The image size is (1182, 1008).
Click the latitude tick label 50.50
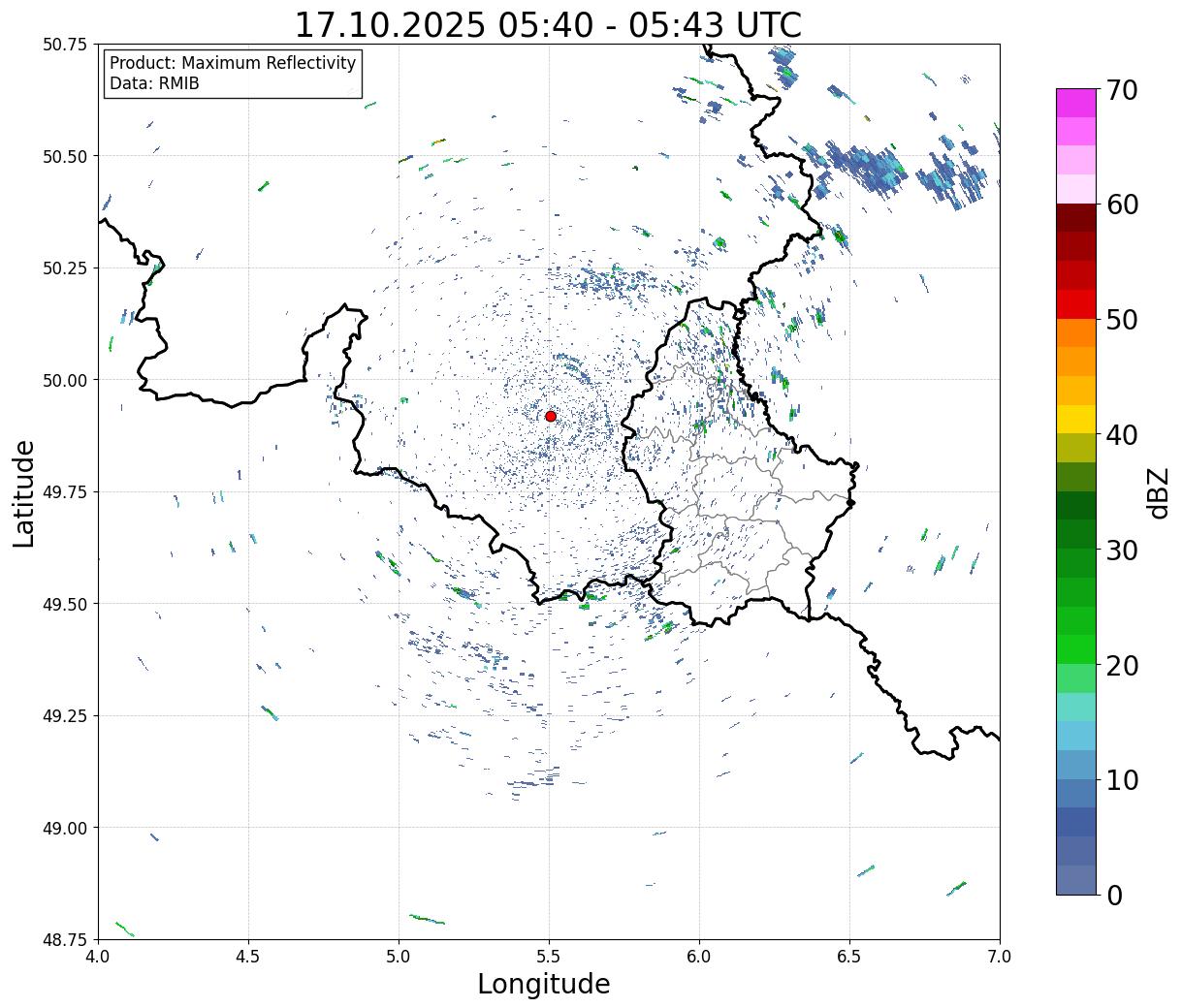[65, 156]
